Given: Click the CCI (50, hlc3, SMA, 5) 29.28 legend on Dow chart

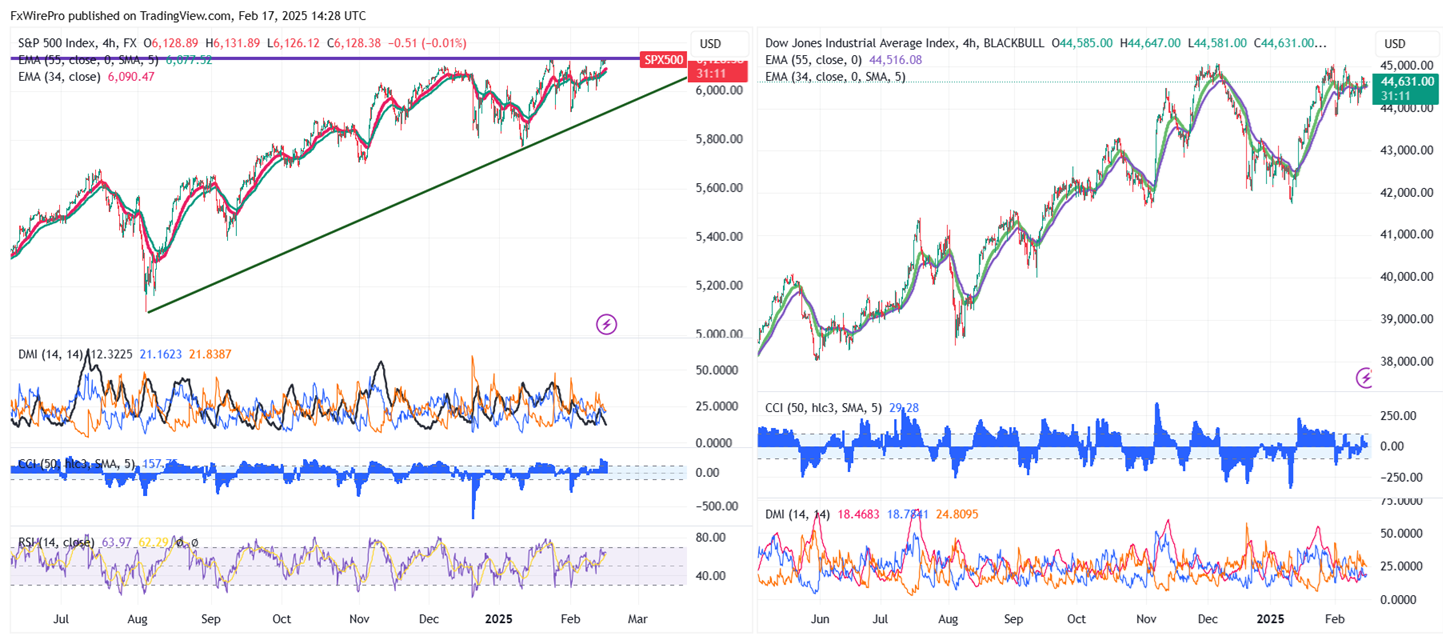Looking at the screenshot, I should (842, 407).
